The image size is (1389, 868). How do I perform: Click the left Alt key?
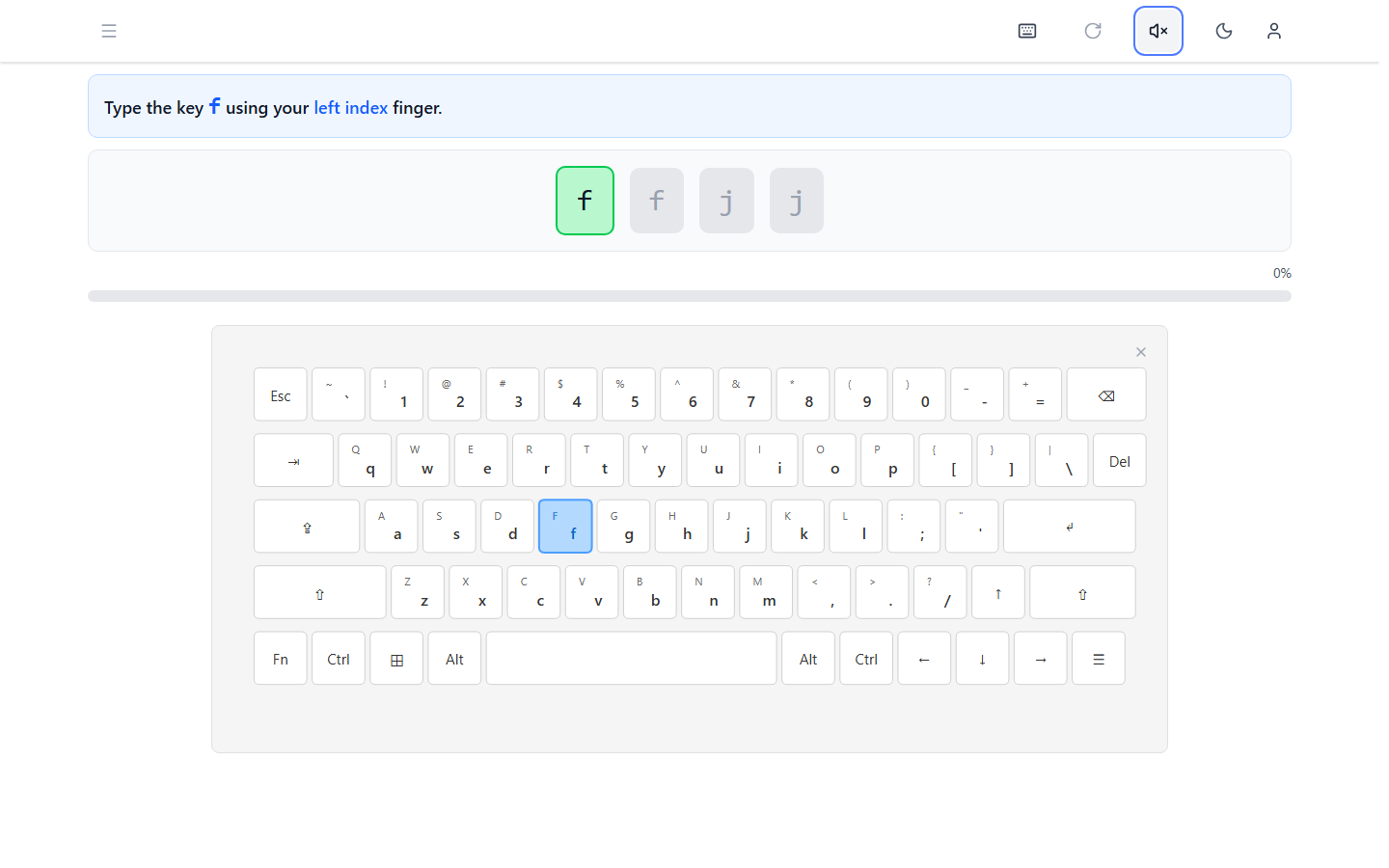pos(454,659)
